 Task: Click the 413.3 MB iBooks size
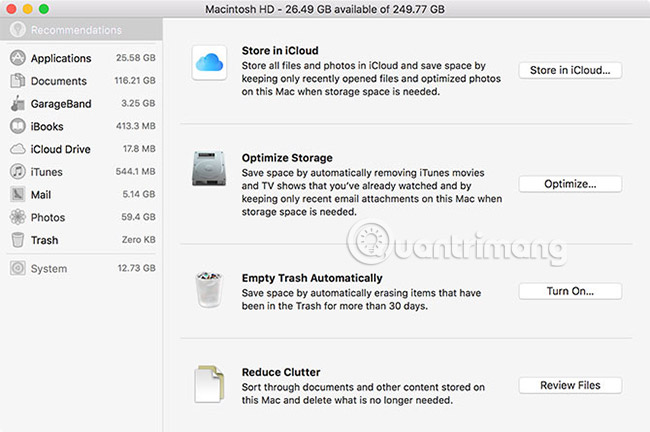136,126
